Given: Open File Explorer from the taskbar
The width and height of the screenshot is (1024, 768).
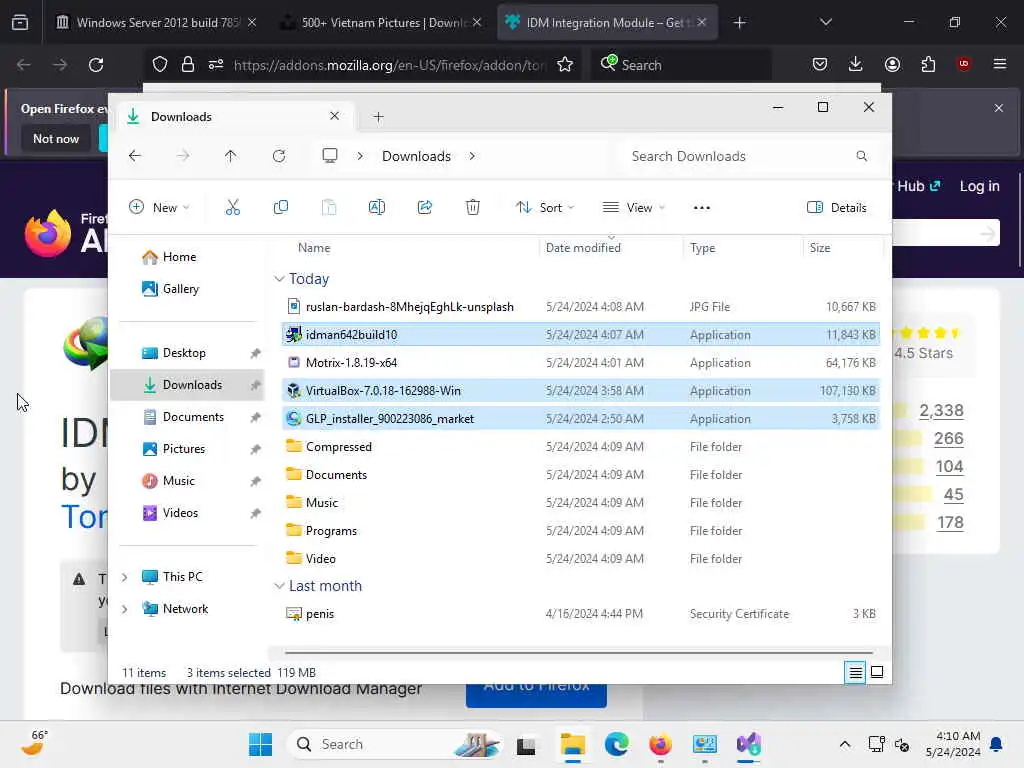Looking at the screenshot, I should 573,744.
